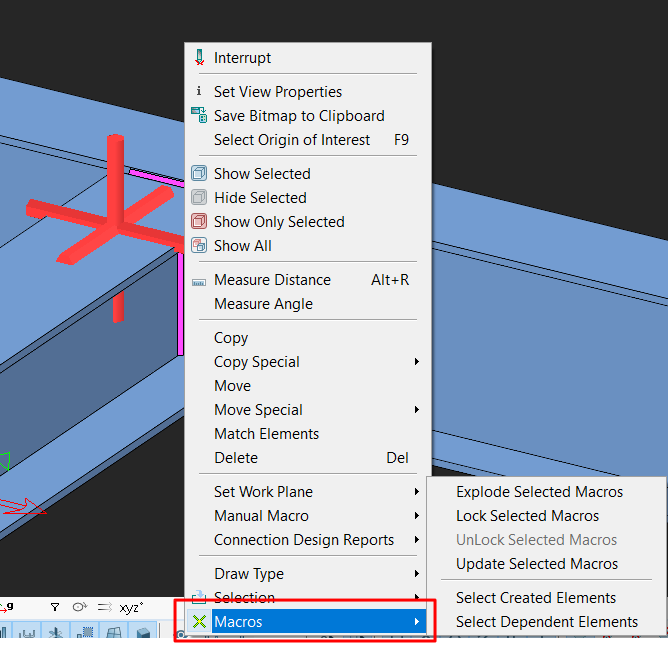Choose Explode Selected Macros

539,492
